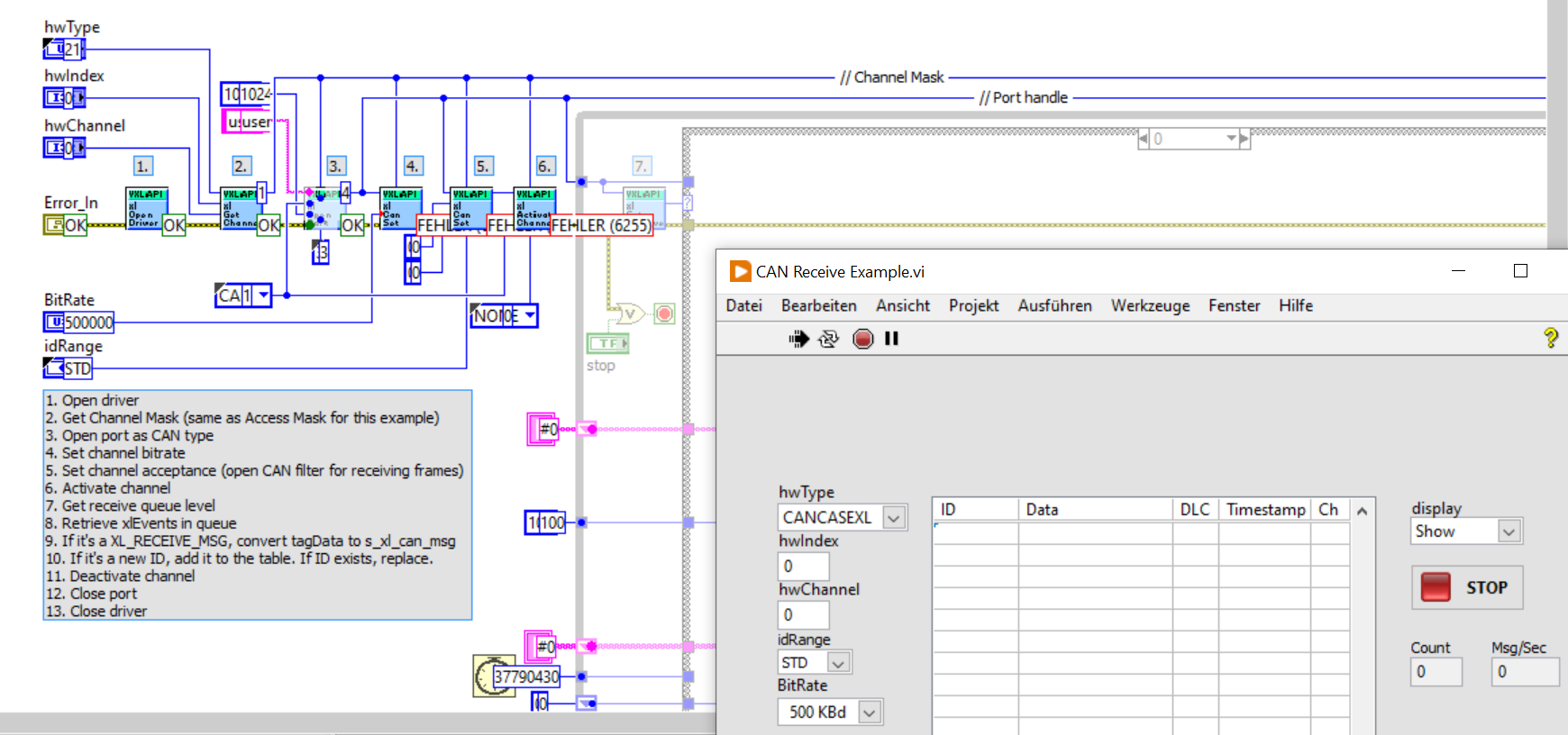
Task: Click the table scrollbar up arrow
Action: [1362, 511]
